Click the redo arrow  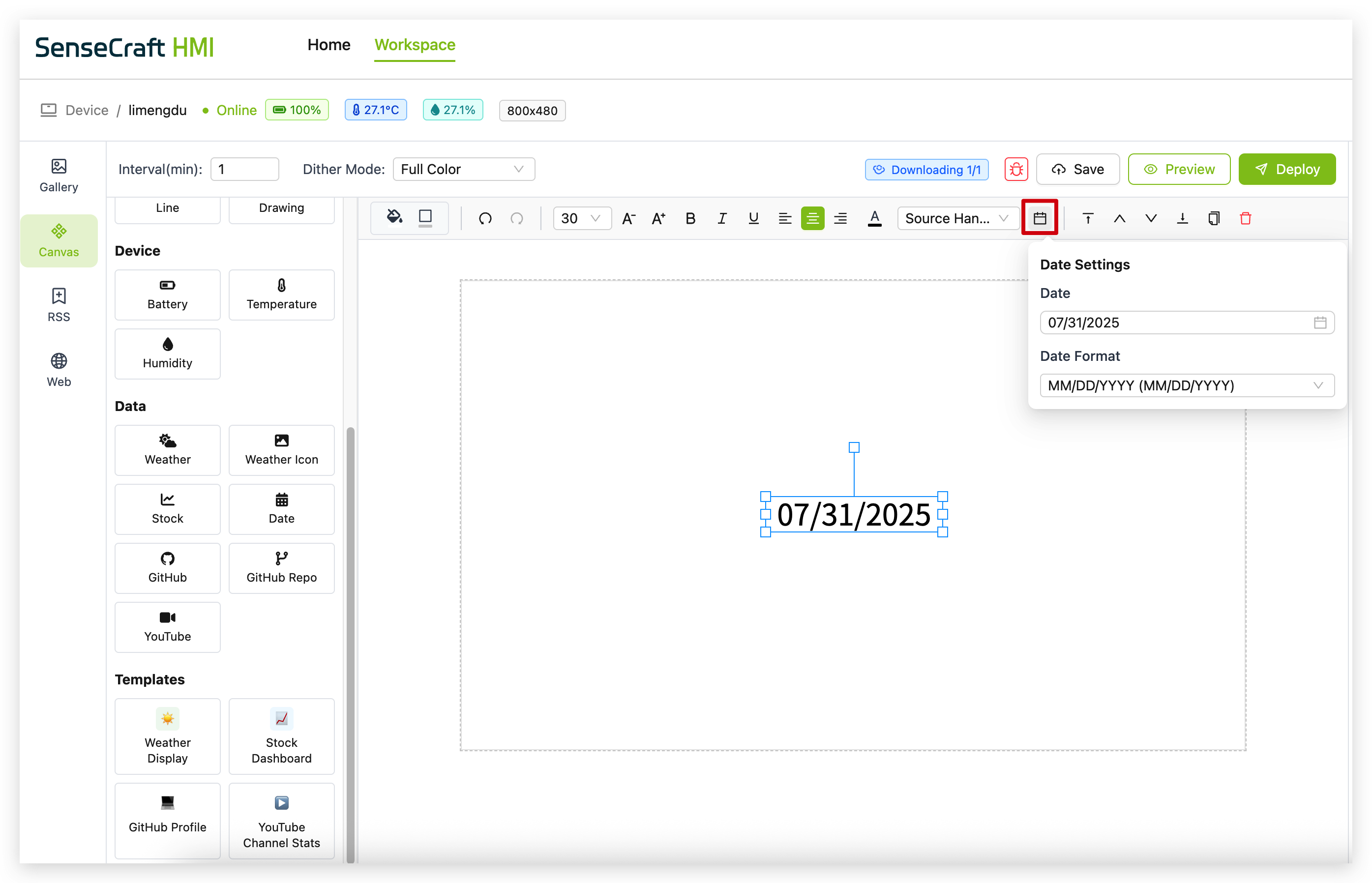[516, 218]
